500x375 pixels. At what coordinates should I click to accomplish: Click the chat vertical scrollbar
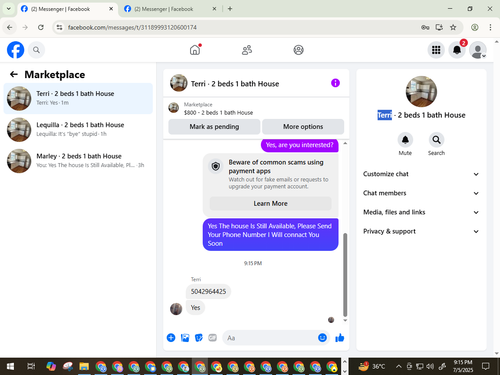[x=345, y=275]
